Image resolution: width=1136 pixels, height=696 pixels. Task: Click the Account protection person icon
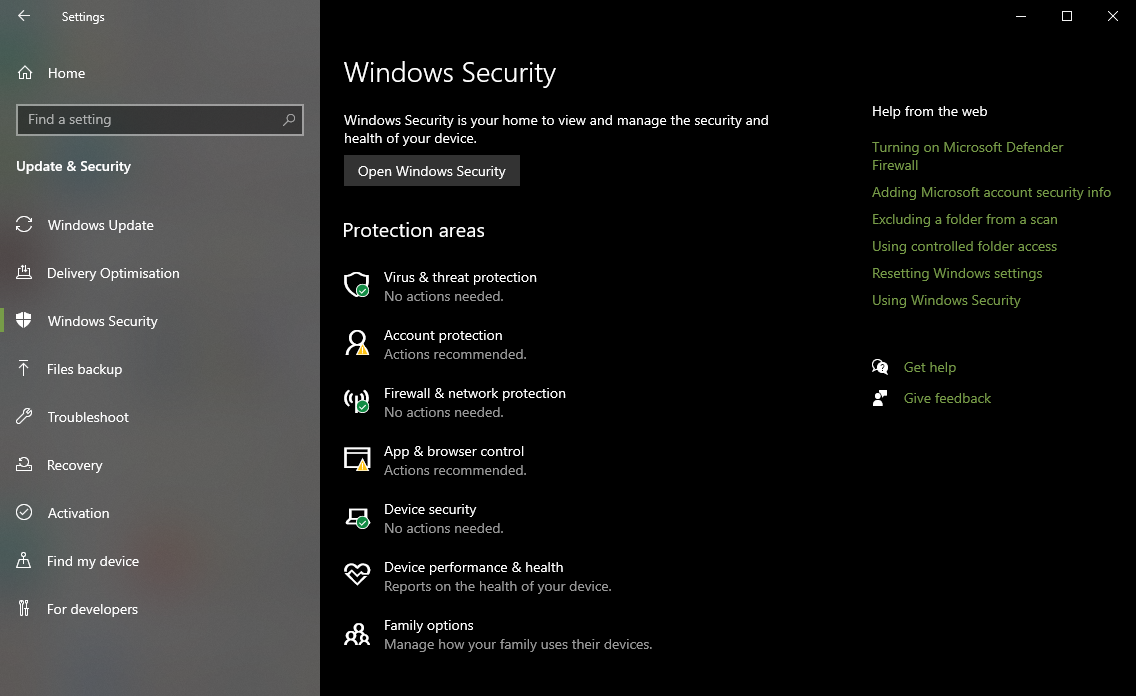click(x=356, y=343)
